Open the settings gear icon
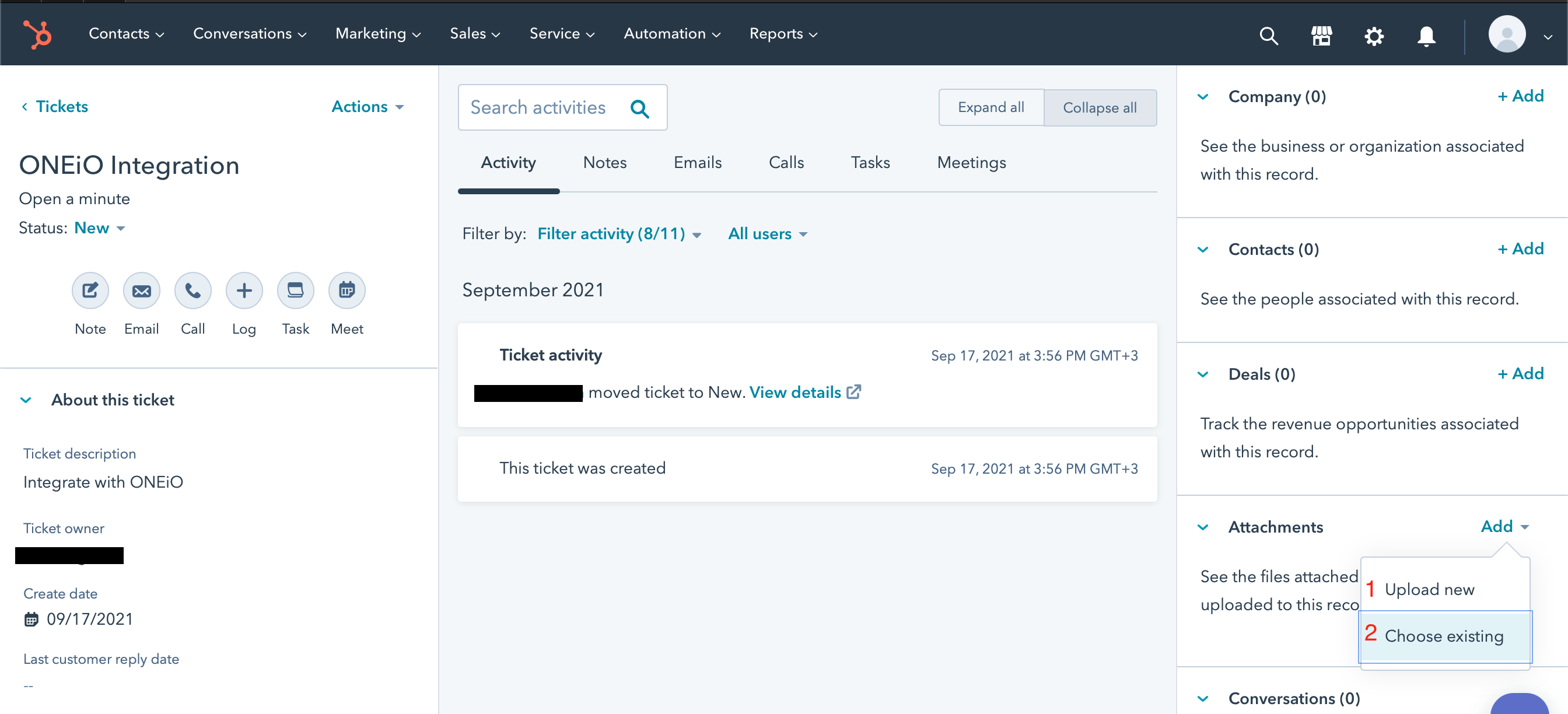 (x=1374, y=36)
